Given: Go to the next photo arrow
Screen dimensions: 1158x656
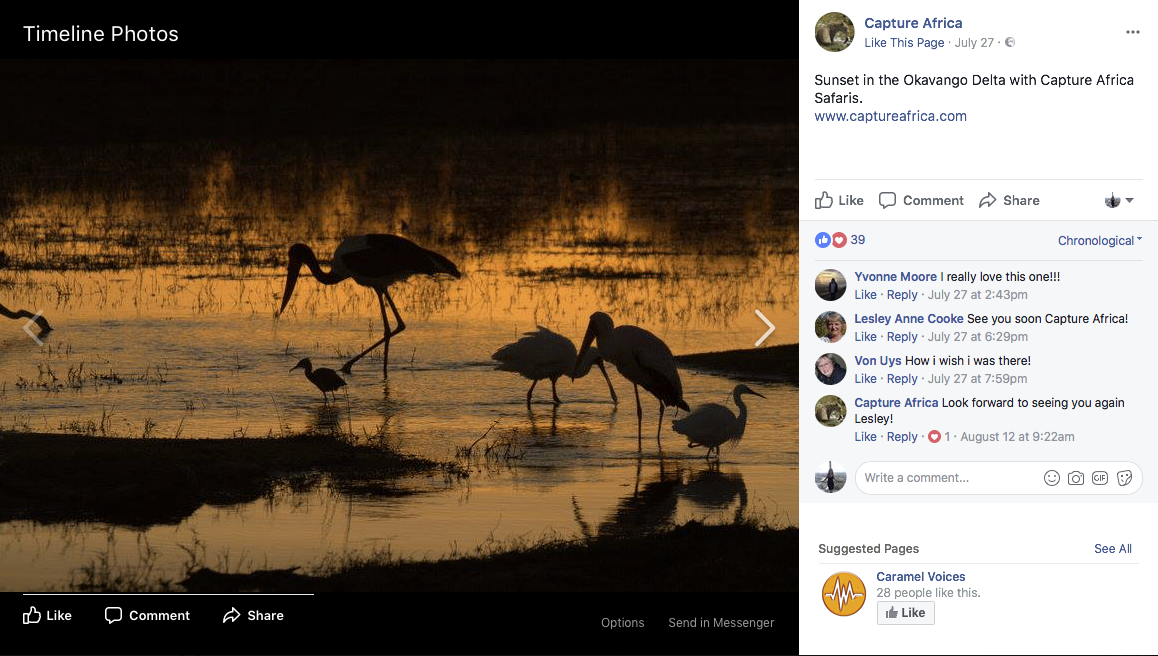Looking at the screenshot, I should pos(764,328).
